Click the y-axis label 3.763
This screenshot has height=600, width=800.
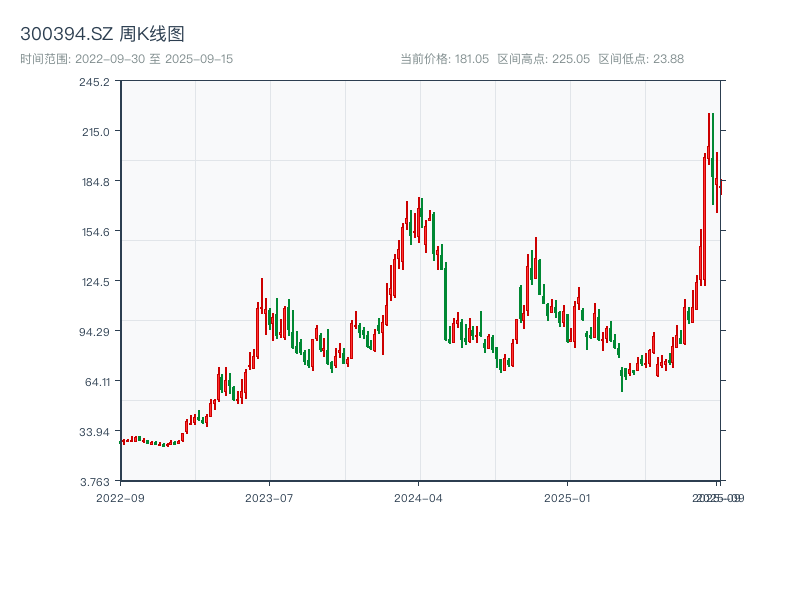pyautogui.click(x=95, y=482)
